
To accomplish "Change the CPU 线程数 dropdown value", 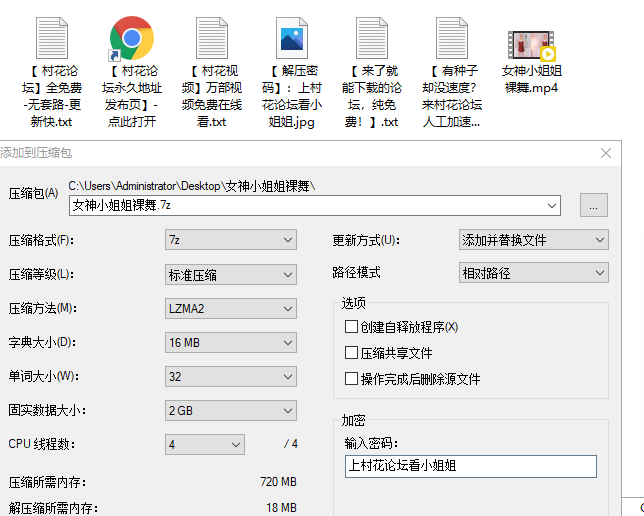I will [x=205, y=444].
